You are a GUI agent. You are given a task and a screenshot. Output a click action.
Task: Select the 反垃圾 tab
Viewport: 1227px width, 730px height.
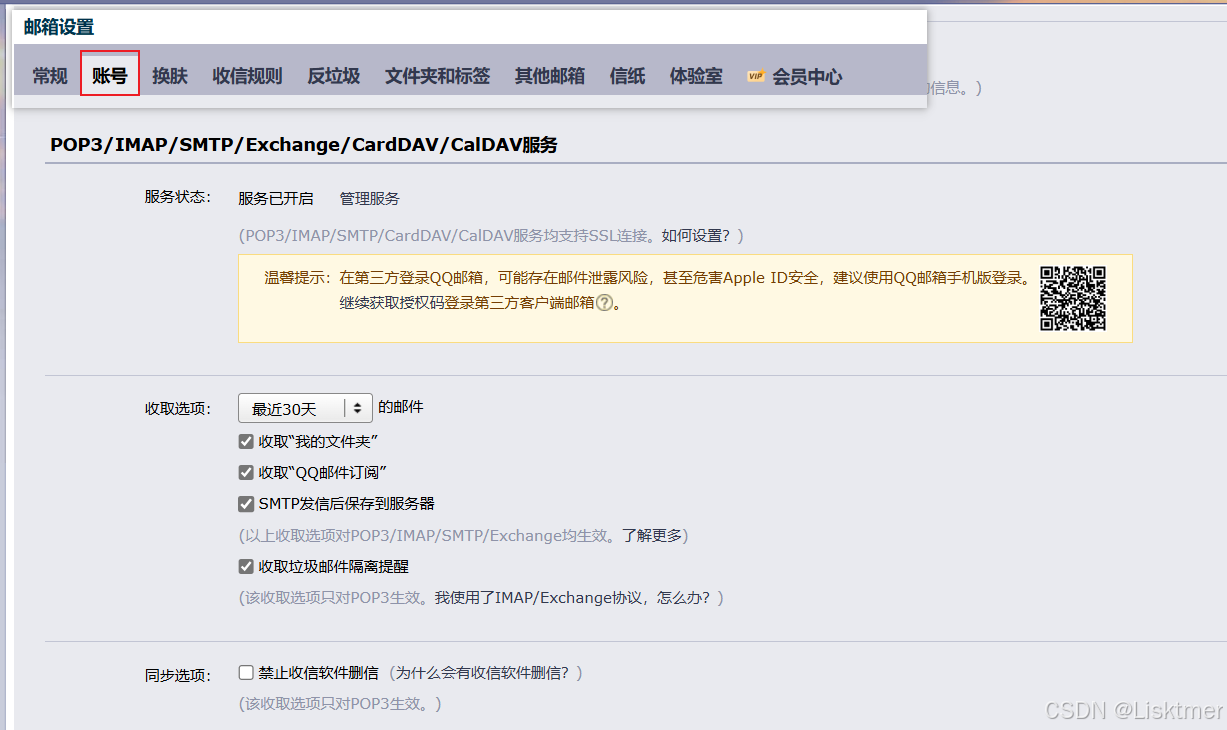333,75
